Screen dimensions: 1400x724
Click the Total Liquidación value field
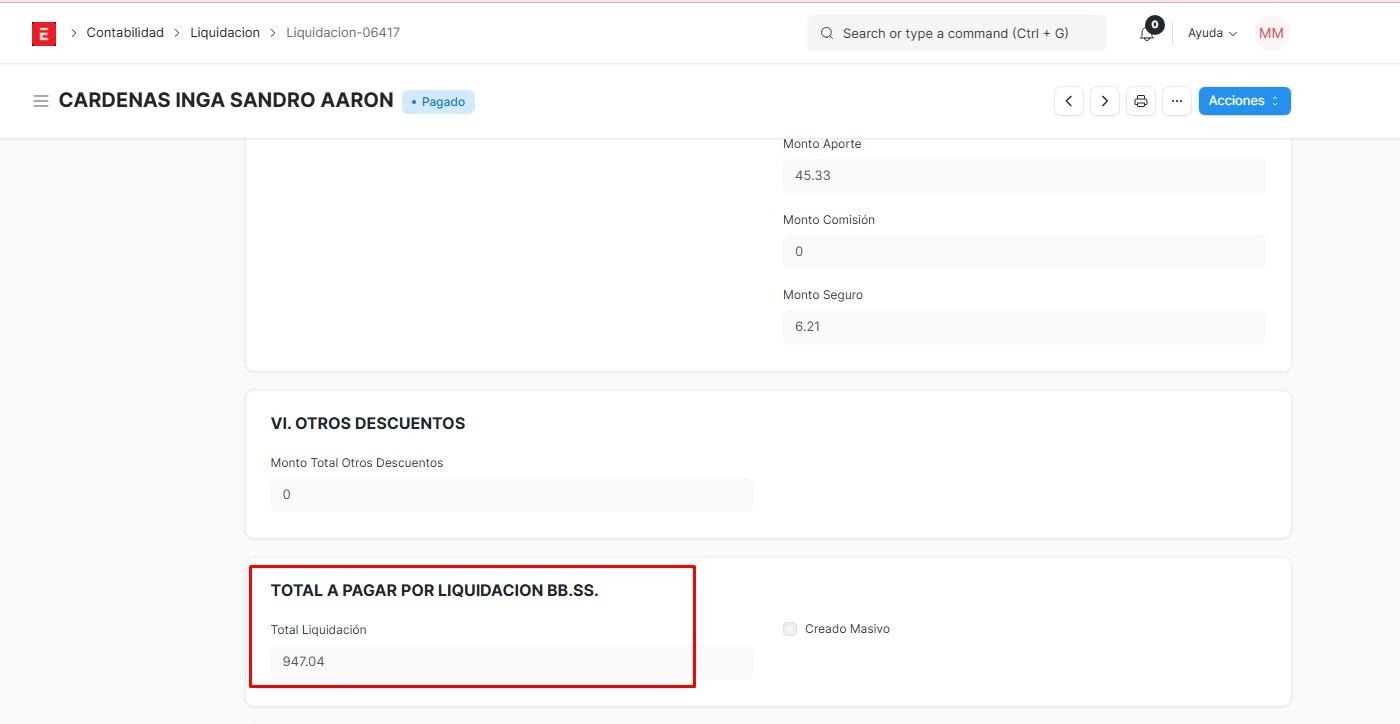coord(511,662)
